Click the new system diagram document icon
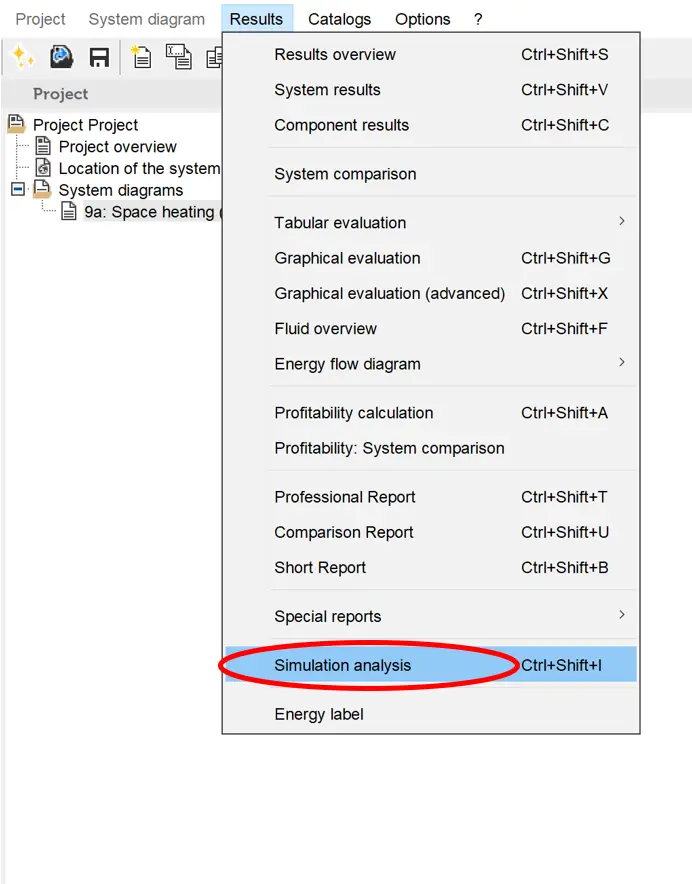The width and height of the screenshot is (692, 884). [141, 58]
